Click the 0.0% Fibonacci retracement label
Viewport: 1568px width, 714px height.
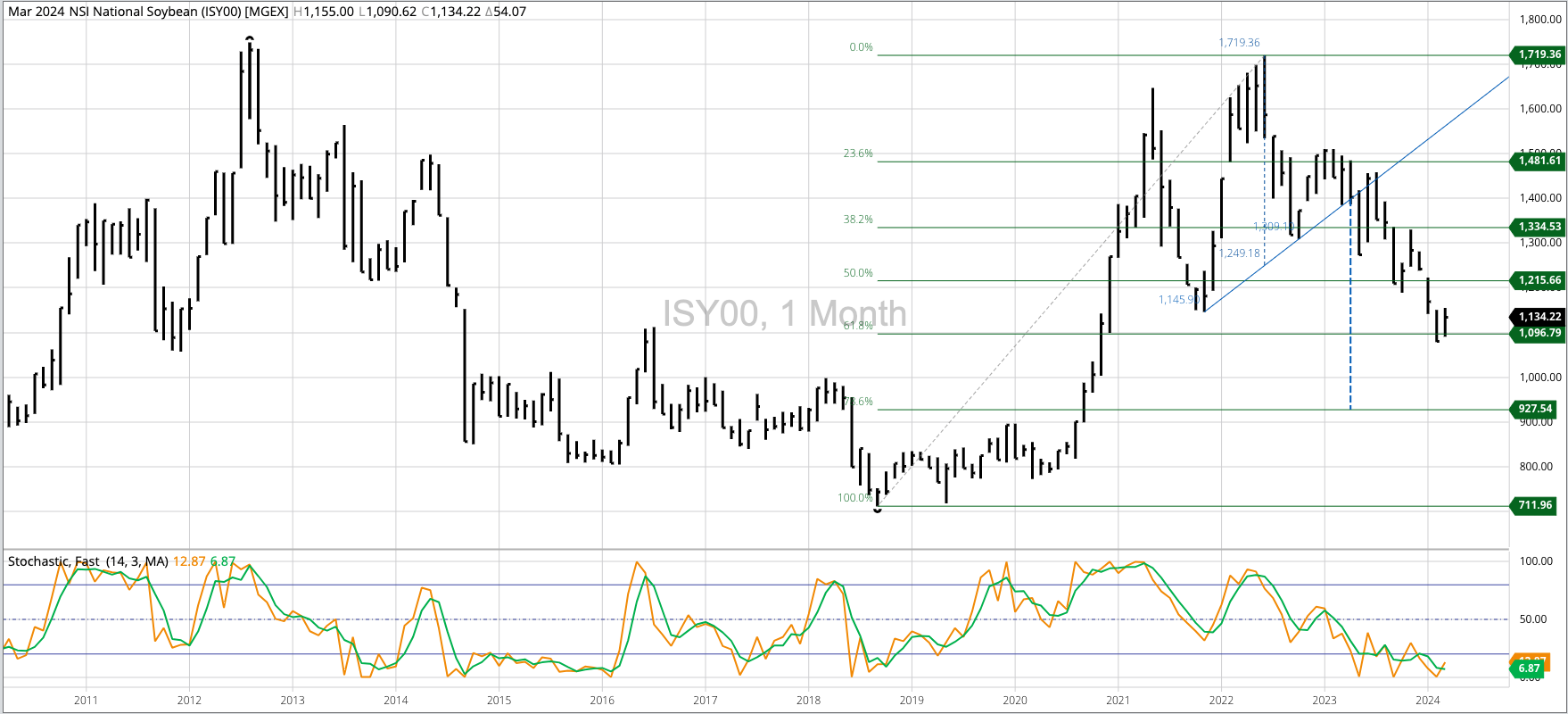click(861, 47)
